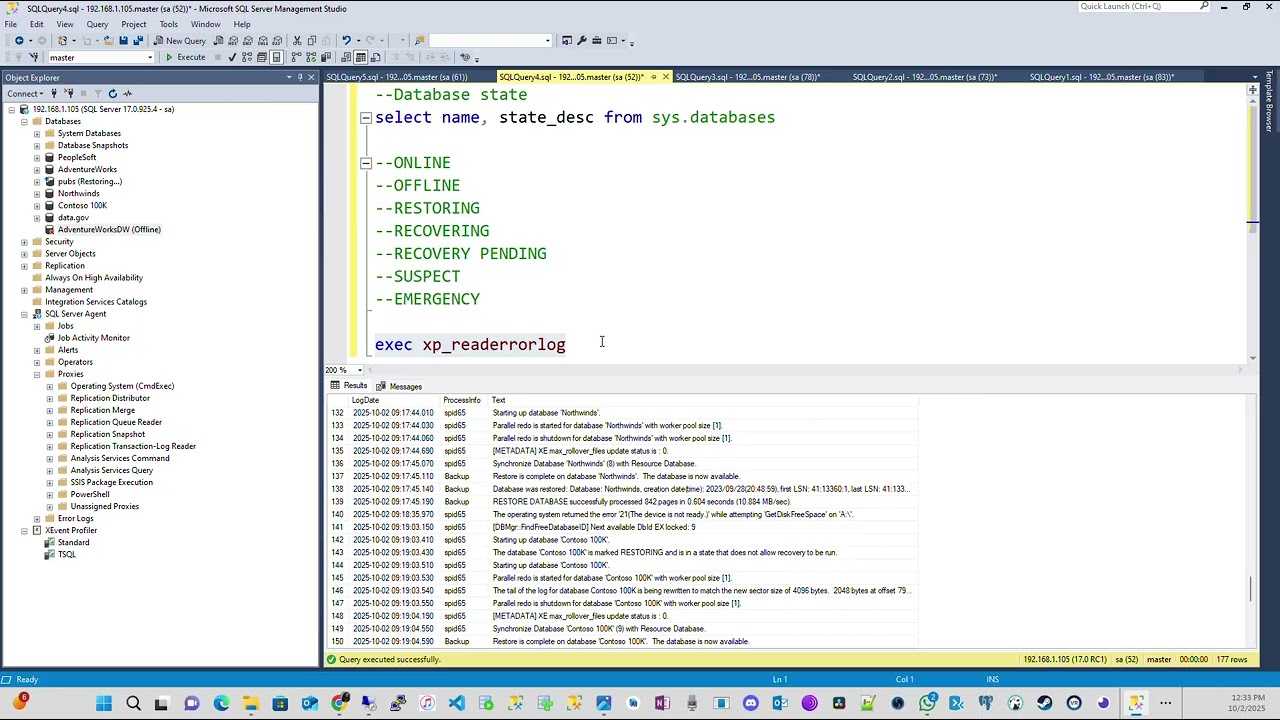
Task: Click the Analysis Services MDX Query icon
Action: pyautogui.click(x=233, y=41)
